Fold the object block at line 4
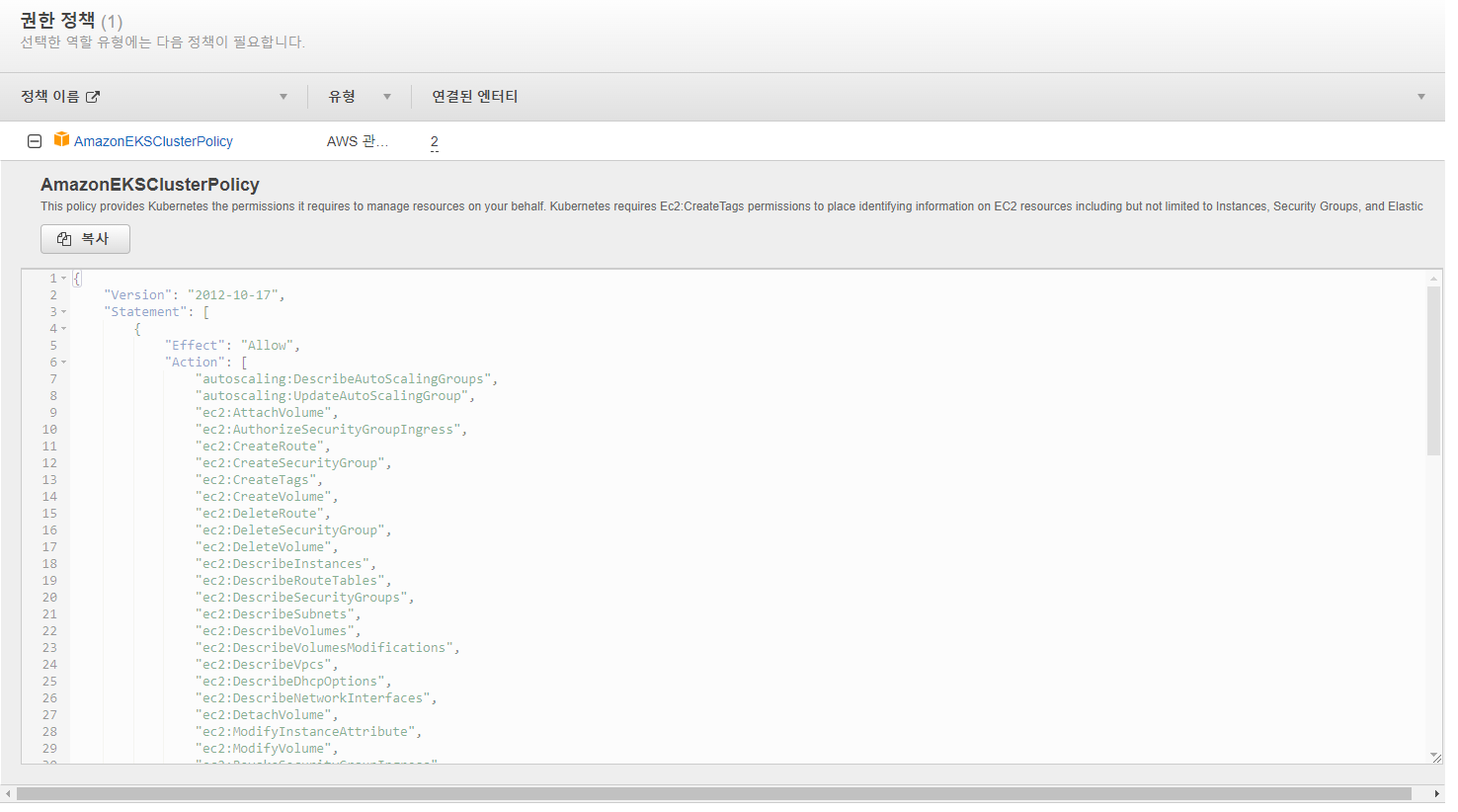 pyautogui.click(x=63, y=329)
